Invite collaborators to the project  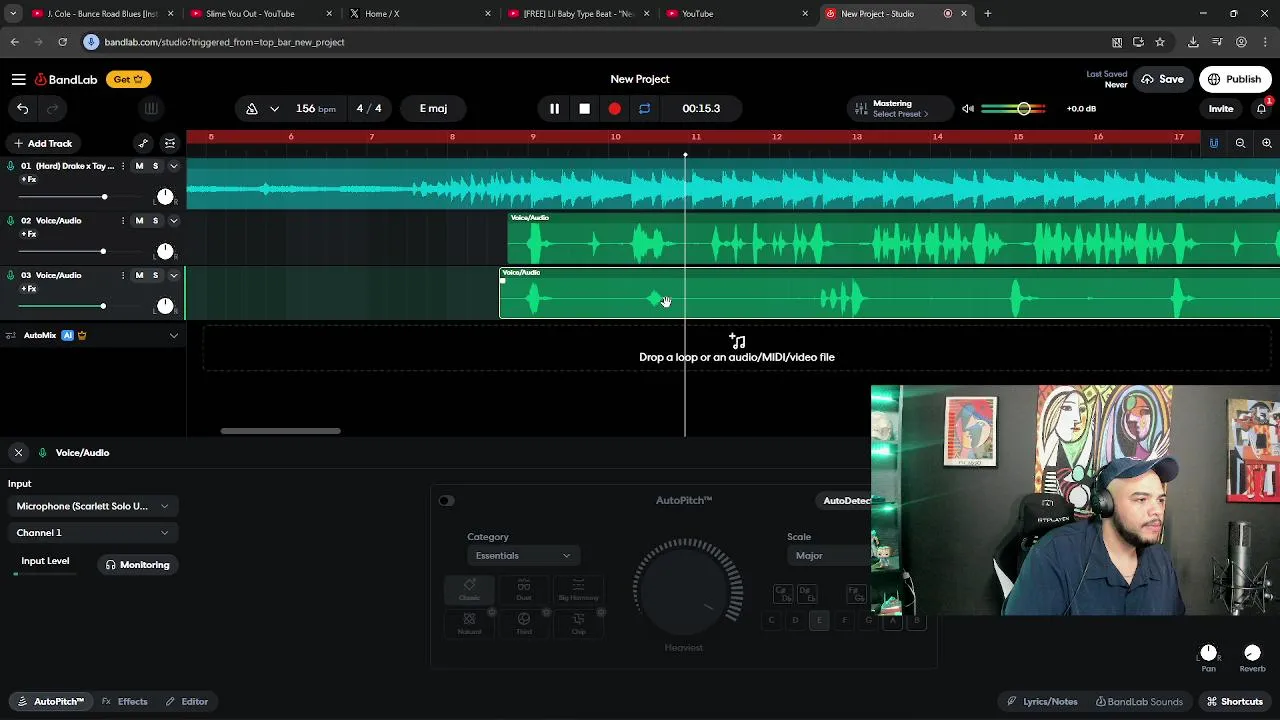(x=1221, y=108)
